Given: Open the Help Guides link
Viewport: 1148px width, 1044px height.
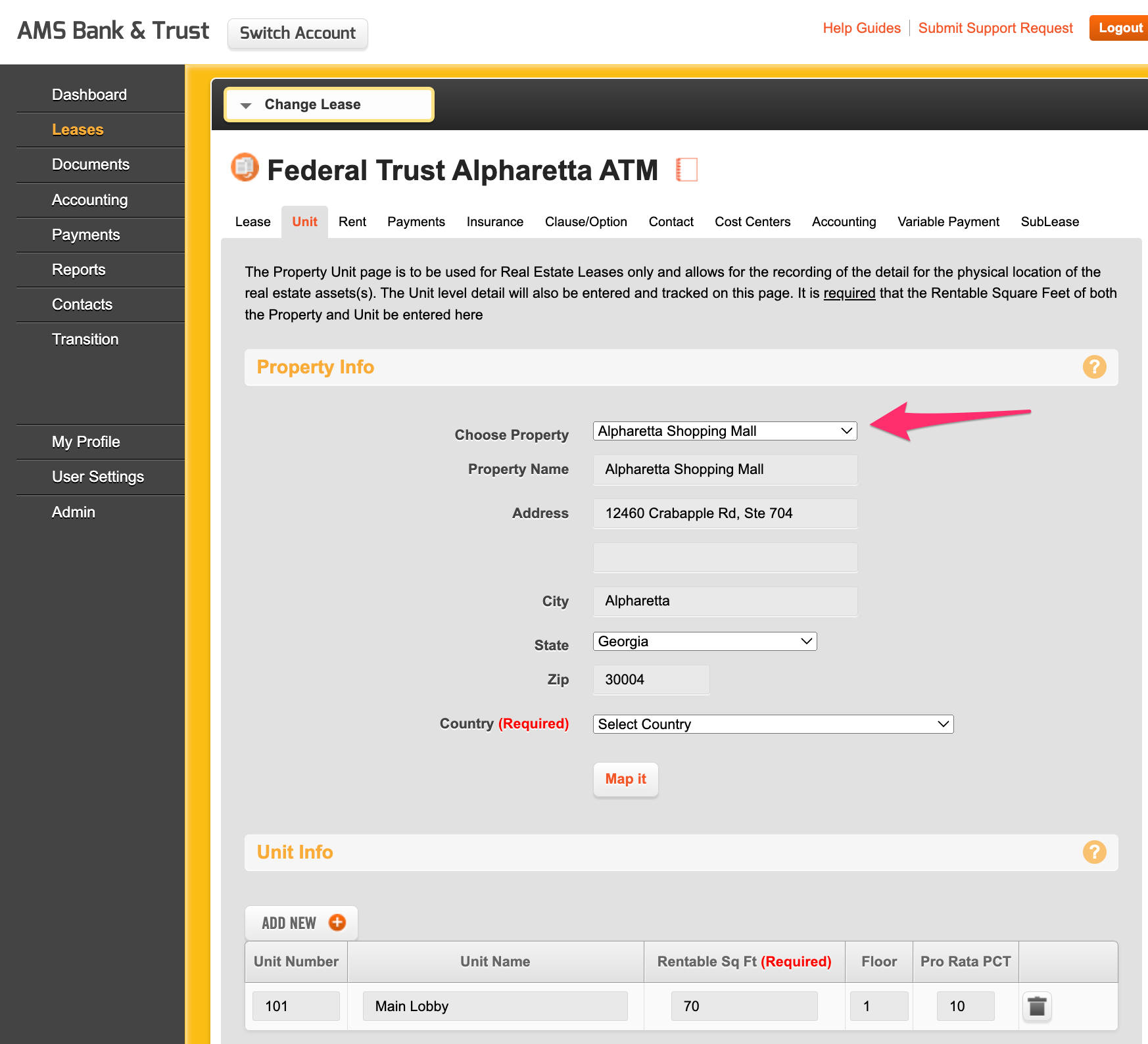Looking at the screenshot, I should (861, 28).
